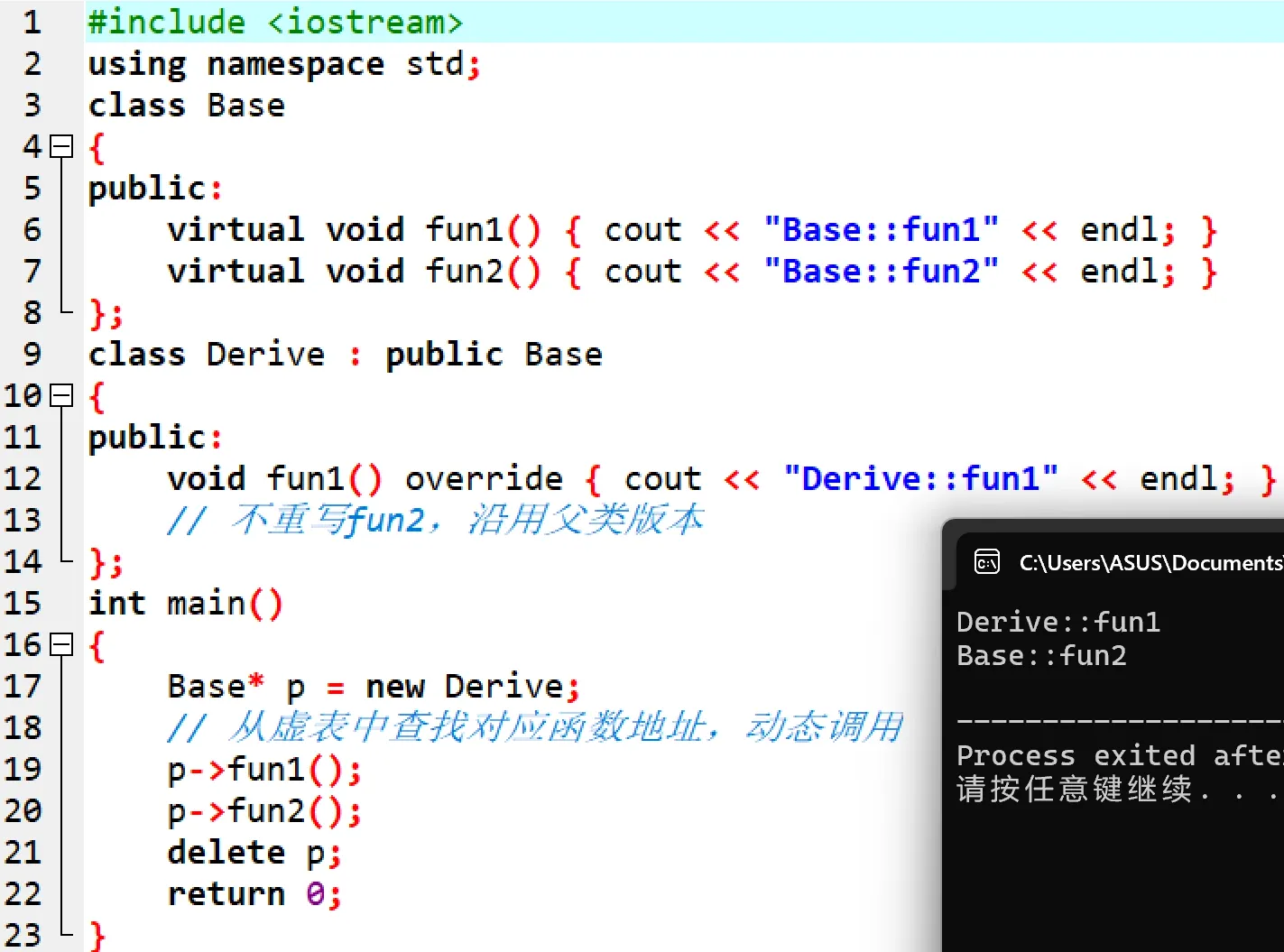
Task: Click the 'class Base' declaration
Action: 187,106
